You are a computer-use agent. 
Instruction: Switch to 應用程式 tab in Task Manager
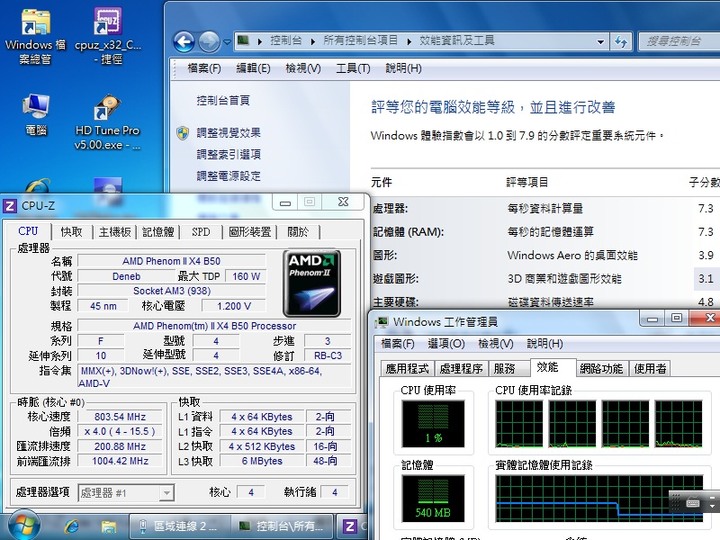pos(407,369)
